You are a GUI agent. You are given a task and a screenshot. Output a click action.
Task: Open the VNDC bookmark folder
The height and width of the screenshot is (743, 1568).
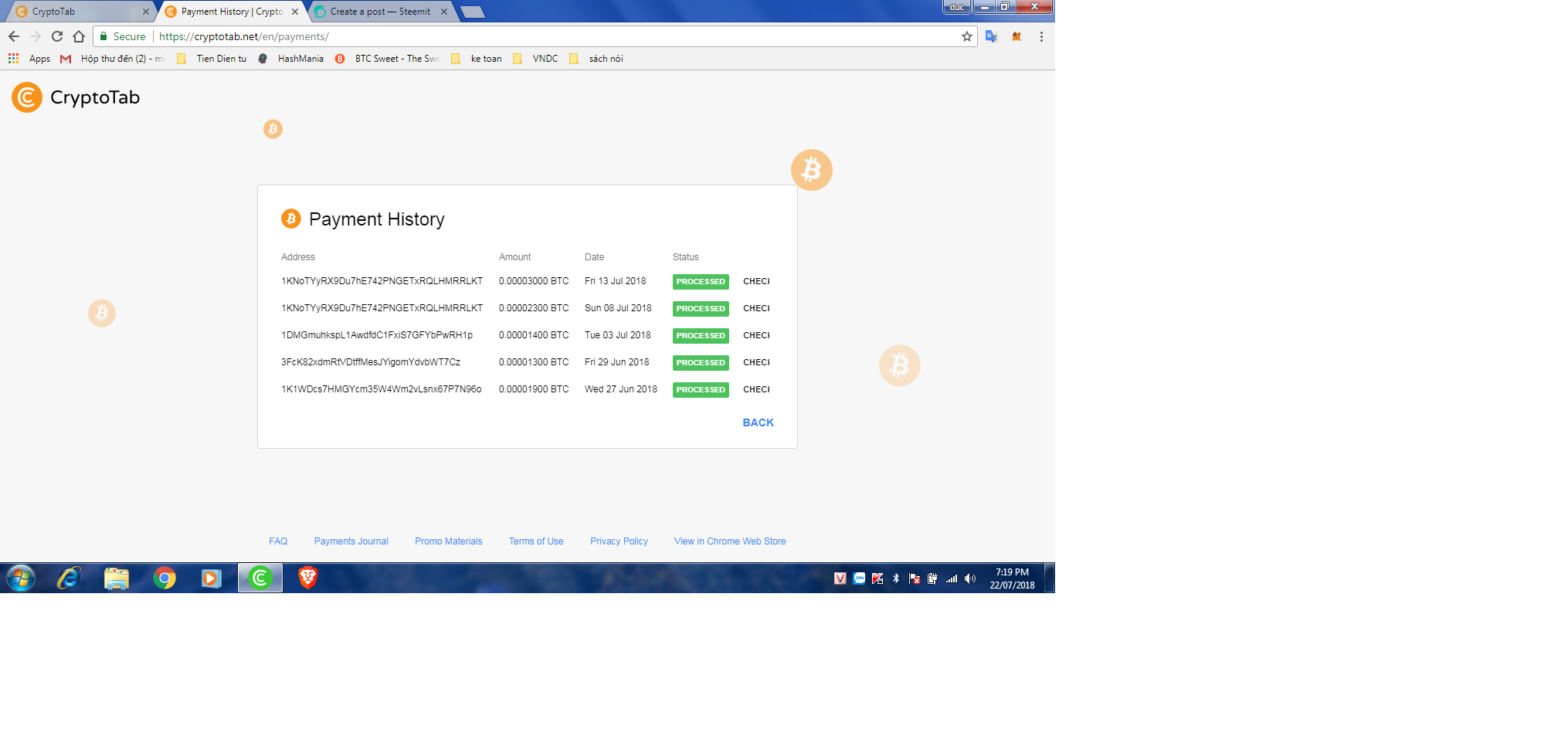coord(535,59)
